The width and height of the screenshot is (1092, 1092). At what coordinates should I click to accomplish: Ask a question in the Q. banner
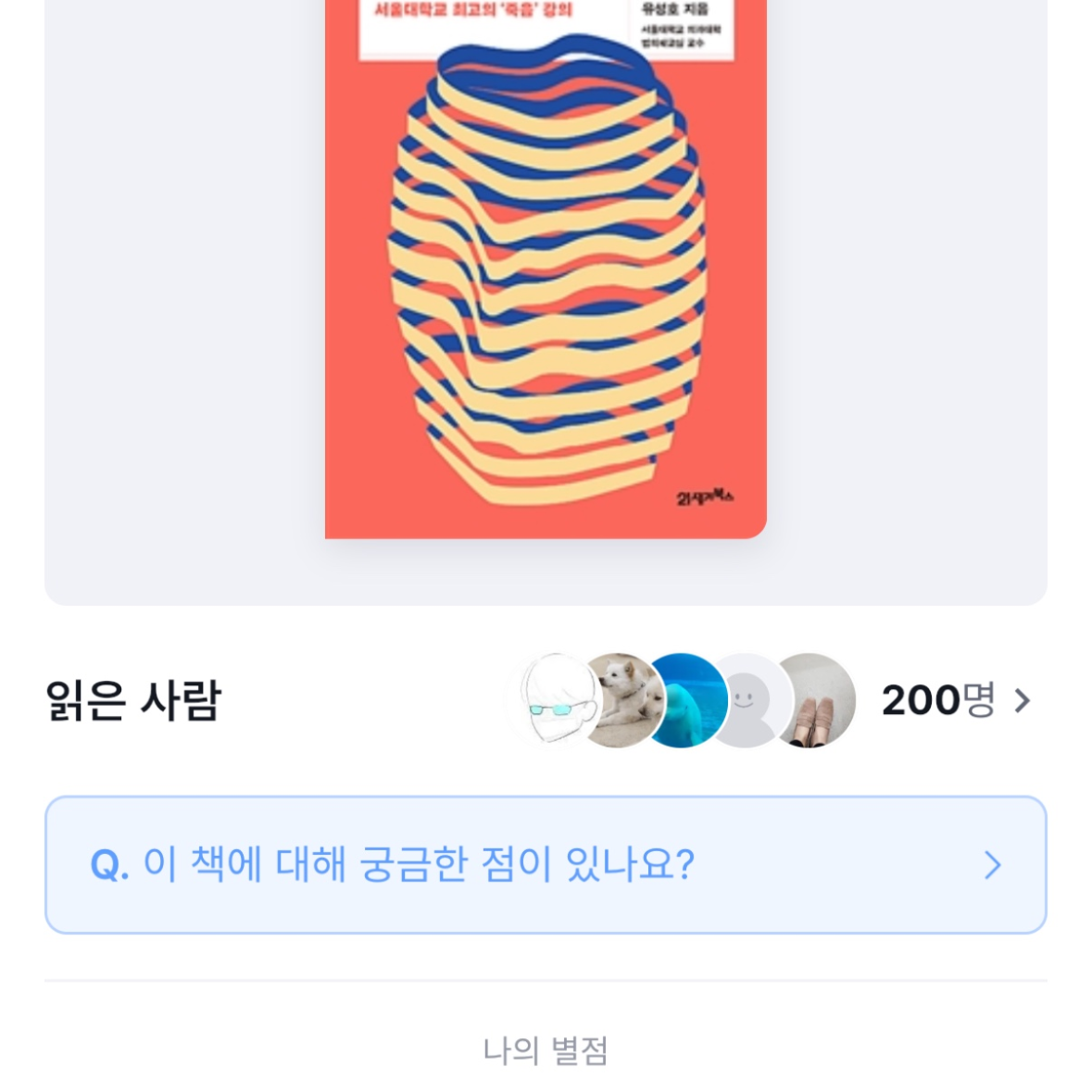point(546,865)
